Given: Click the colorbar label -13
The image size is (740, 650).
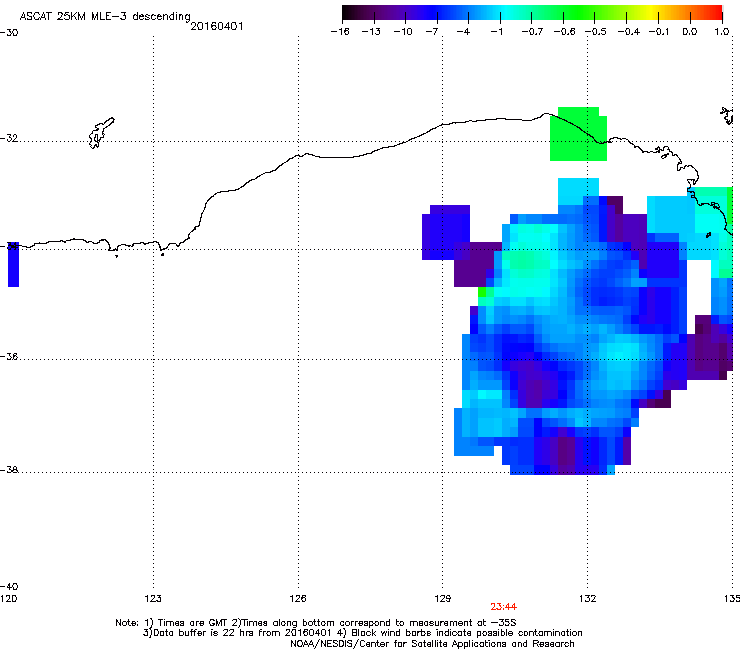Looking at the screenshot, I should point(371,32).
